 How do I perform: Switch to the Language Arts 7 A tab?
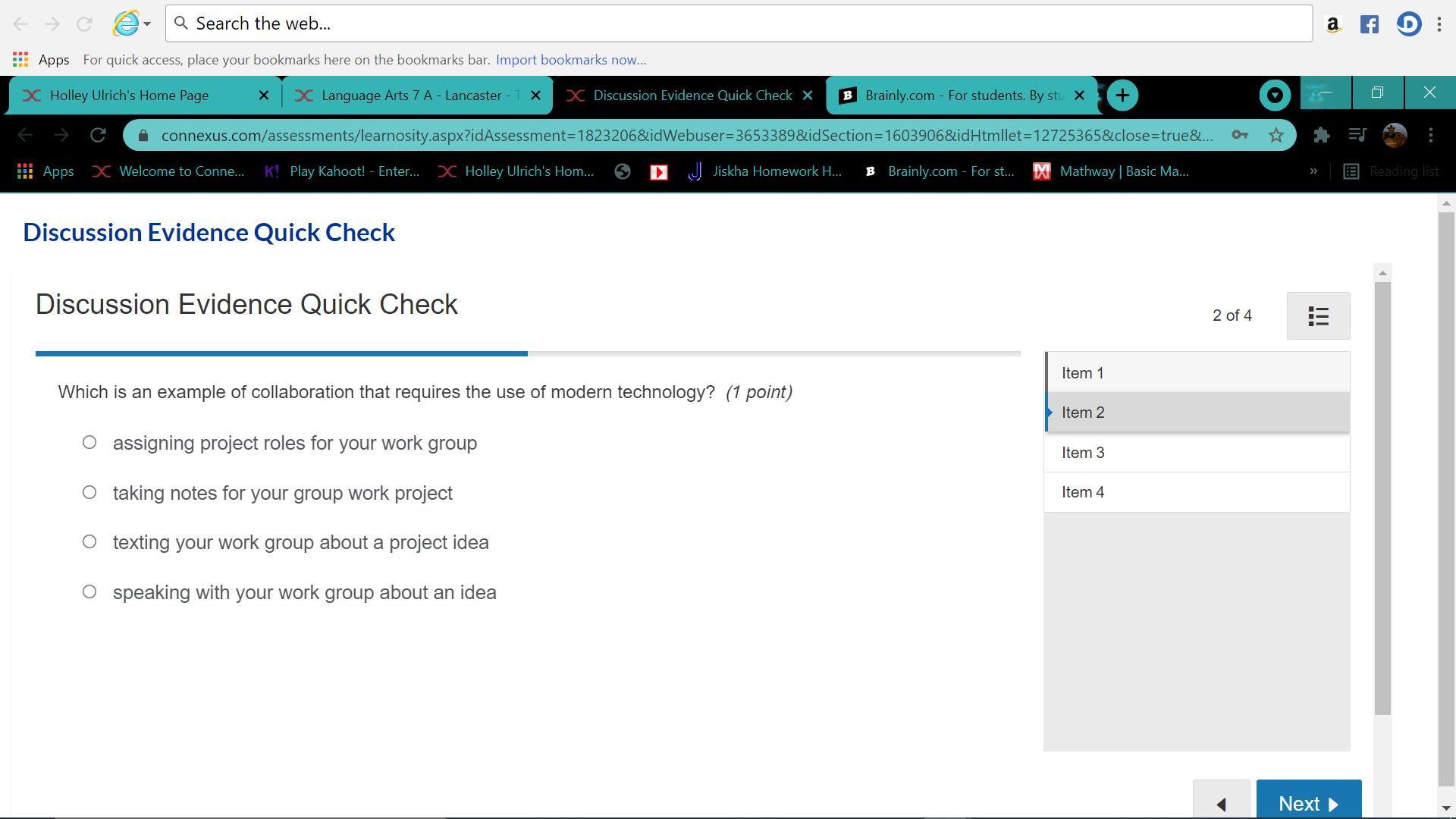pyautogui.click(x=413, y=95)
